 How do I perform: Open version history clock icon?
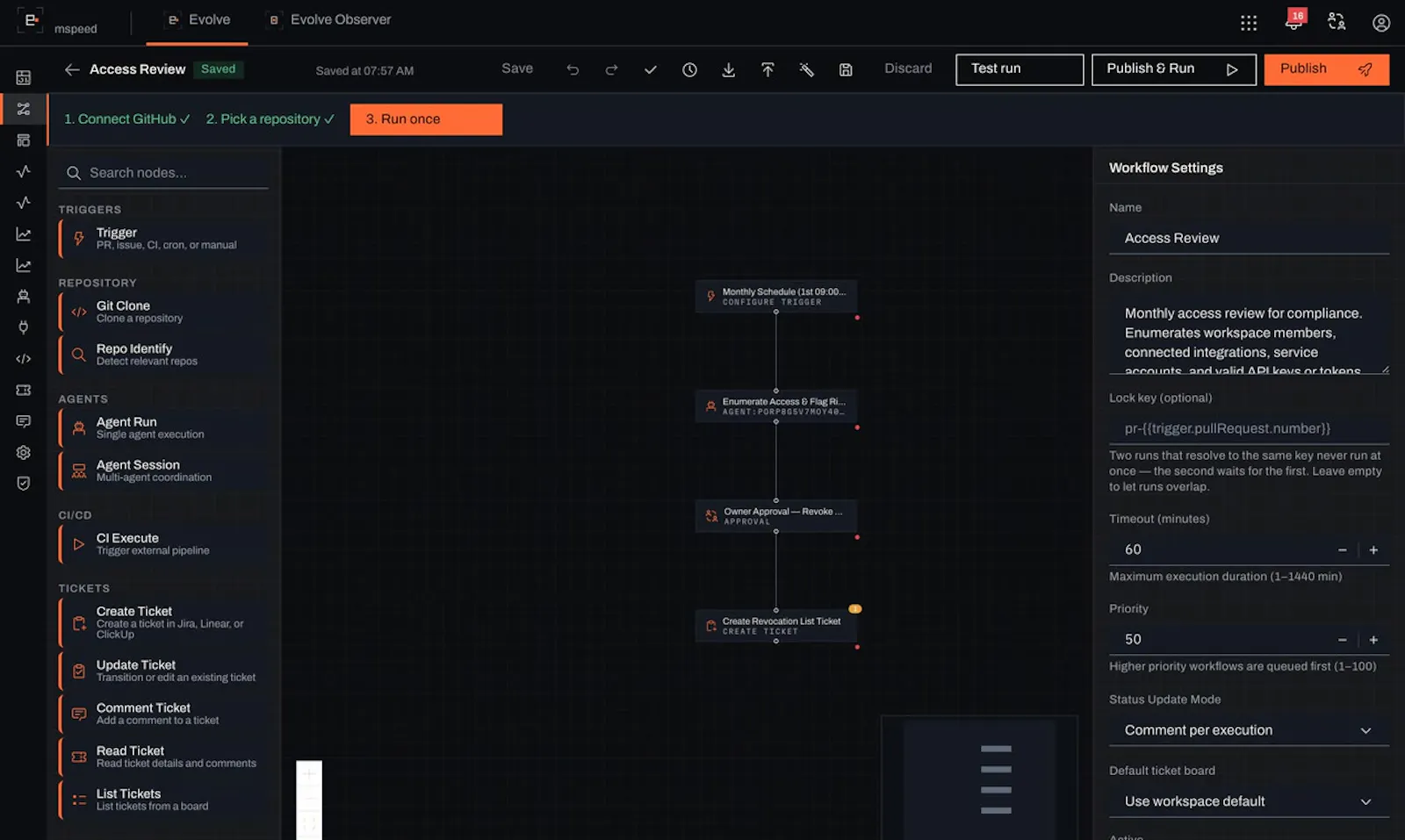[689, 69]
